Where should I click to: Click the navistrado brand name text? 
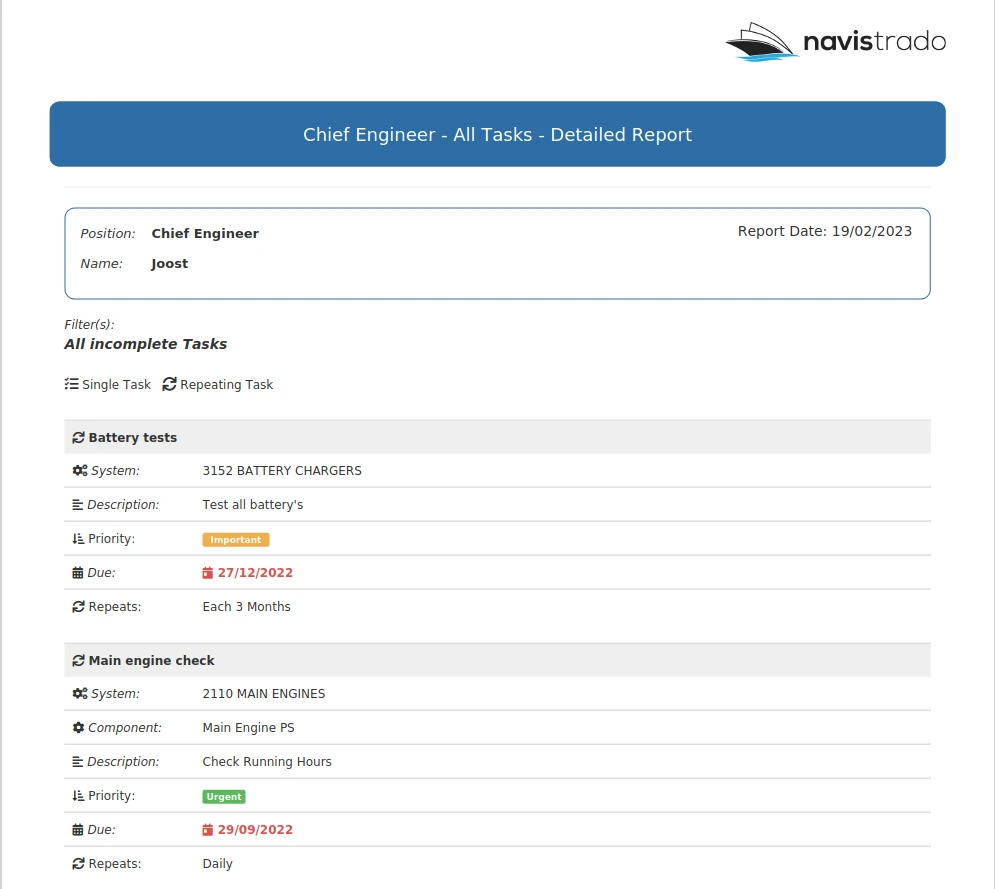pyautogui.click(x=874, y=42)
